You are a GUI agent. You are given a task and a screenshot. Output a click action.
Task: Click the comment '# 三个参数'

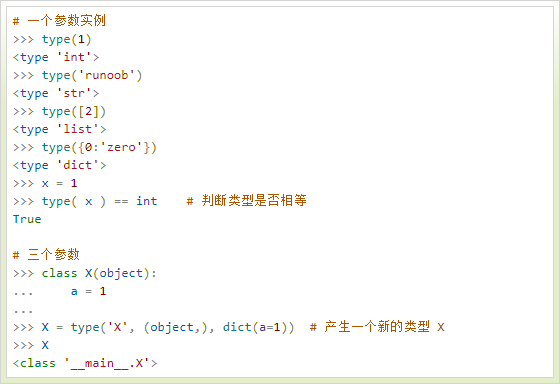coord(46,254)
